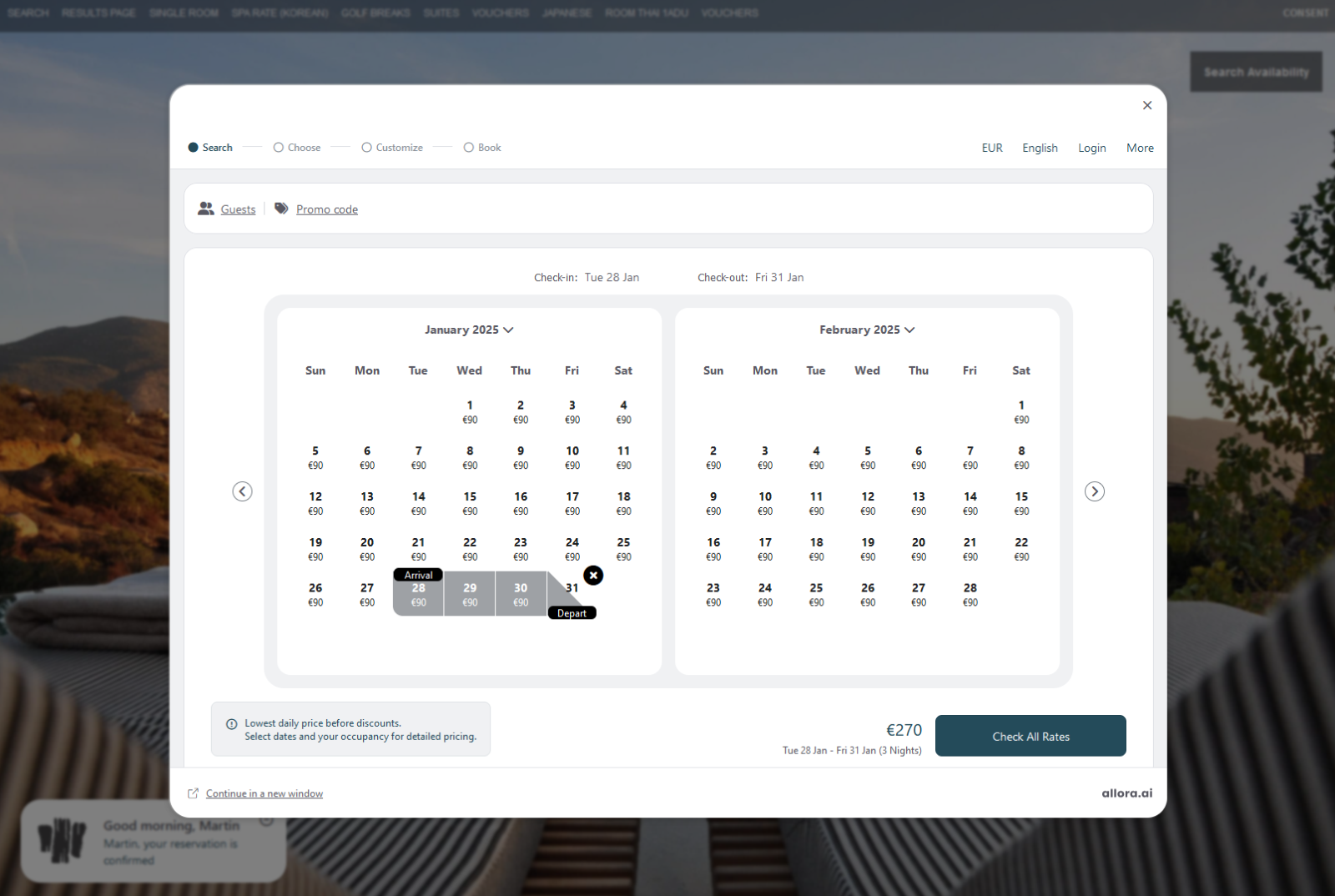Click the Login menu item
1335x896 pixels.
[1091, 148]
